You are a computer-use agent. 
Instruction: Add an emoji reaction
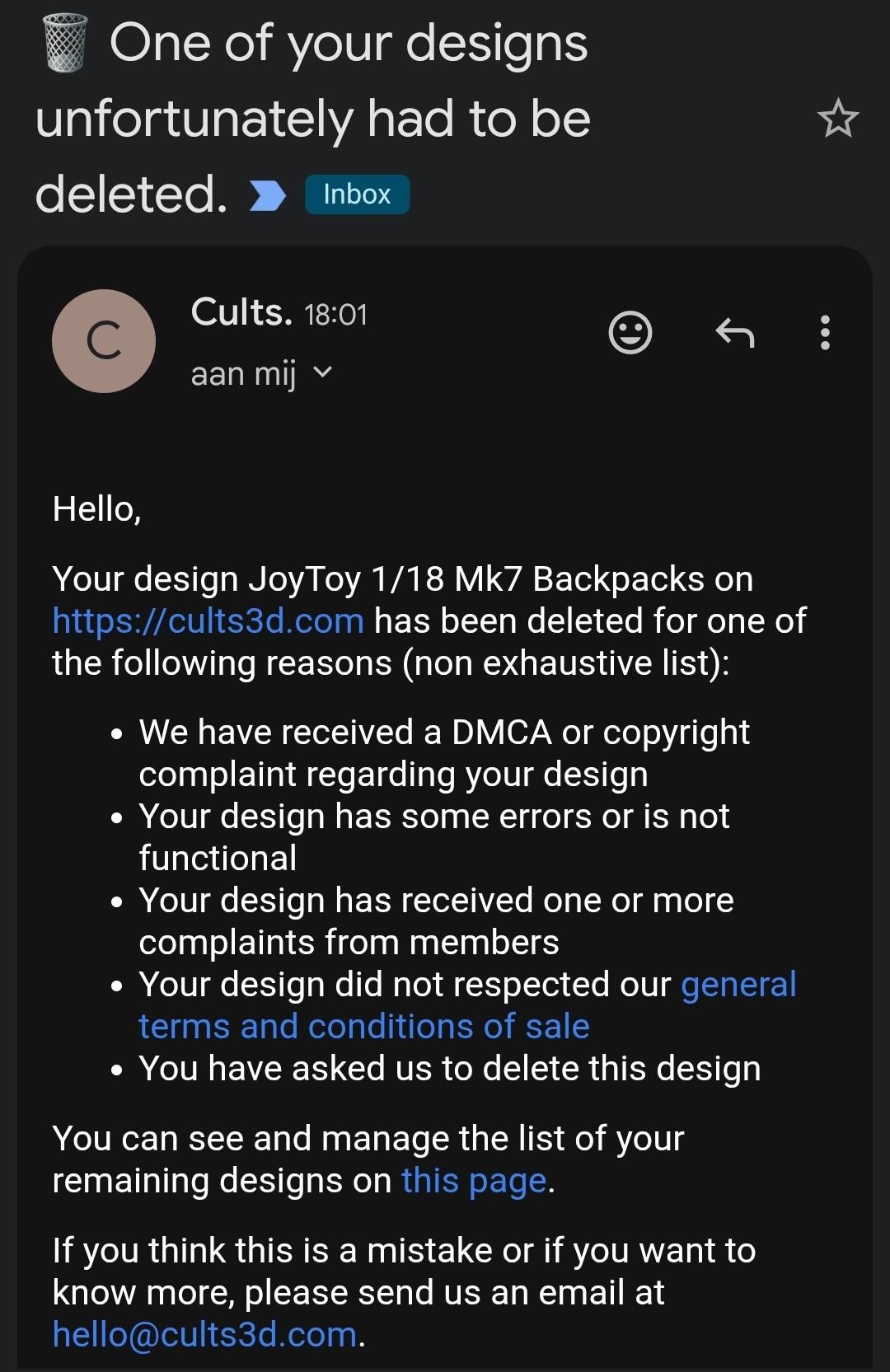click(630, 333)
